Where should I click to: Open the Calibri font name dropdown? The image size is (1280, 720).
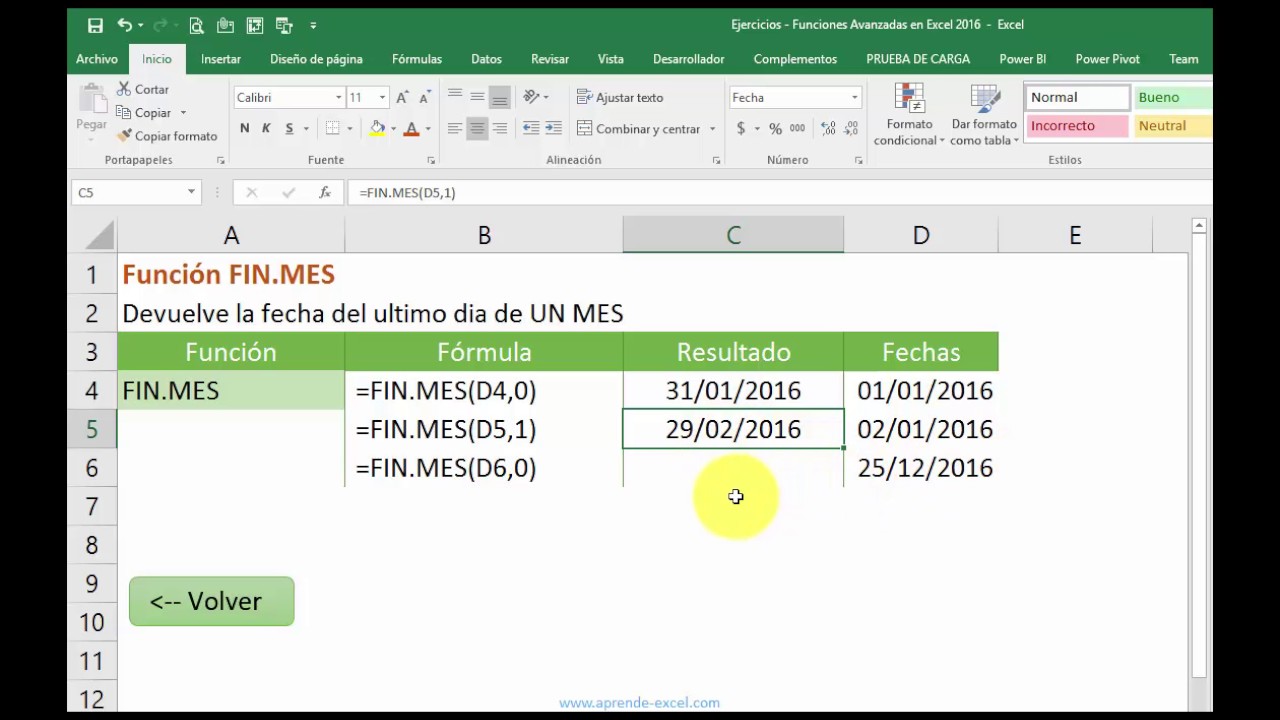(338, 98)
